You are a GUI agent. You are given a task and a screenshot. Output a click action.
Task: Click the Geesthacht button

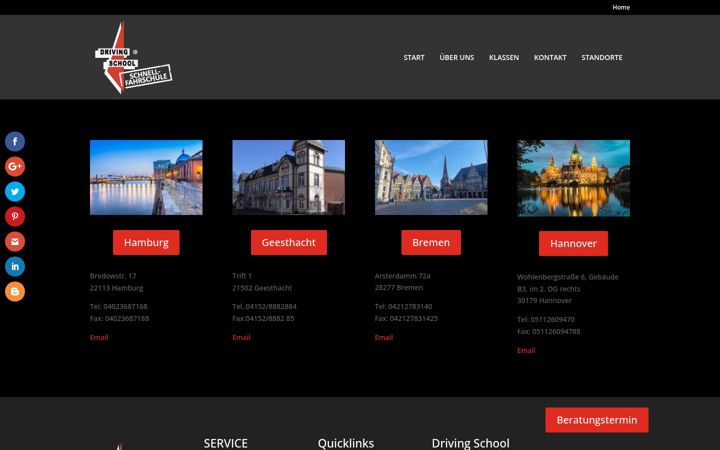coord(288,242)
